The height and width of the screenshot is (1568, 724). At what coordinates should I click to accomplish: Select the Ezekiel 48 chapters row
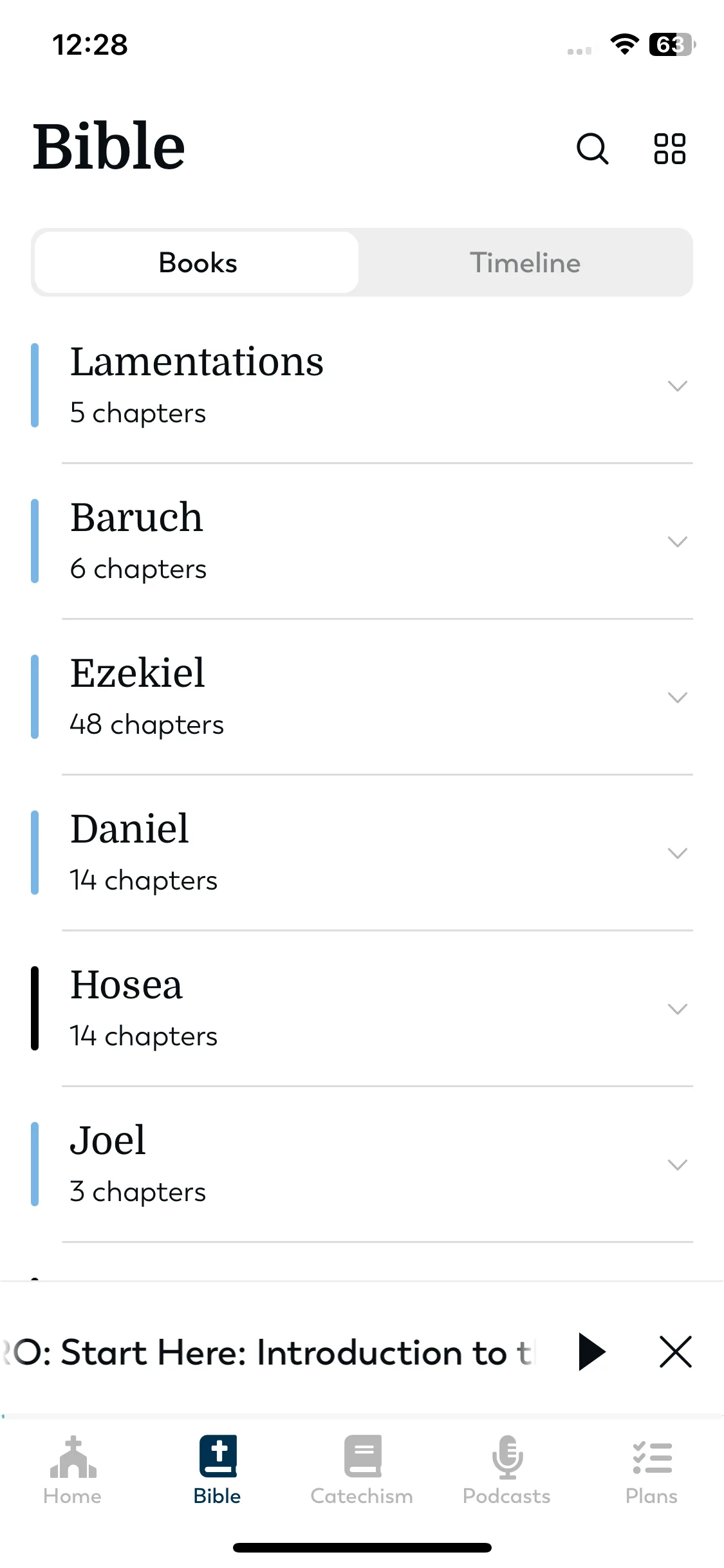point(362,697)
